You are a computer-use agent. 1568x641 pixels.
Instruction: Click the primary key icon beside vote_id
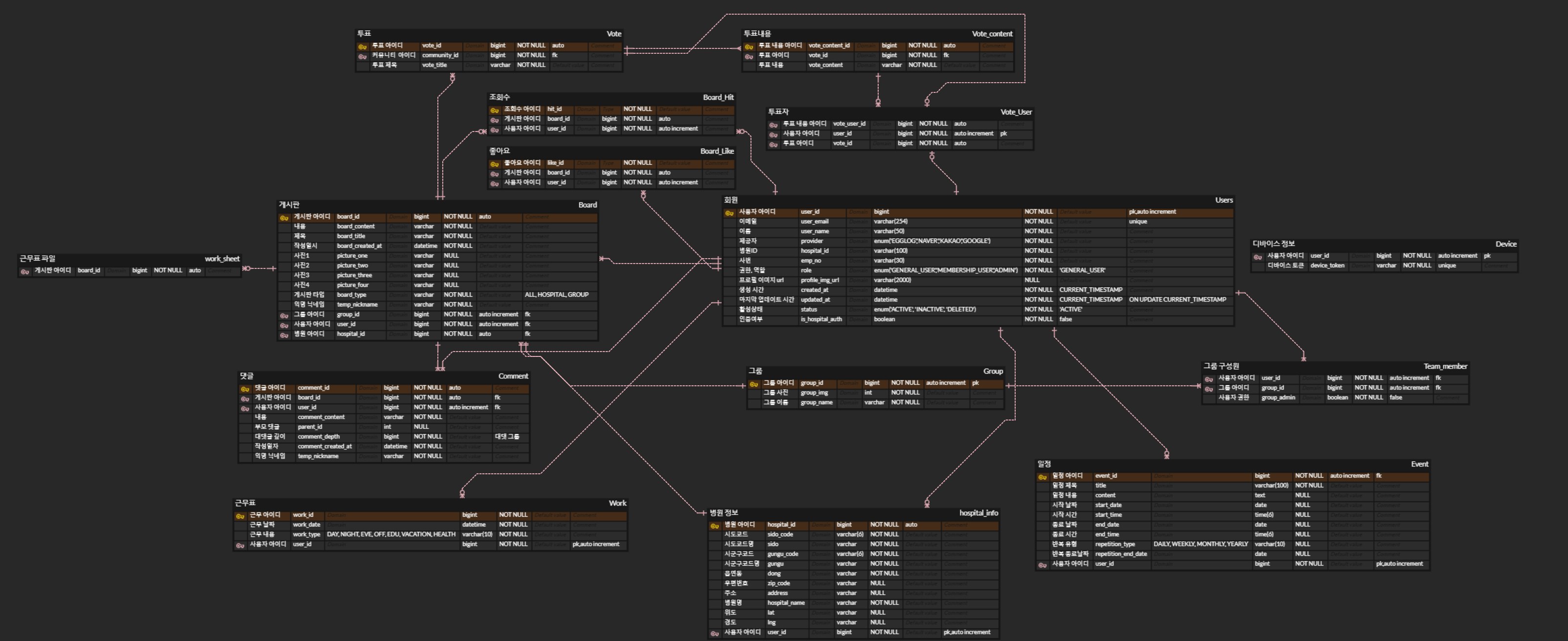tap(363, 46)
